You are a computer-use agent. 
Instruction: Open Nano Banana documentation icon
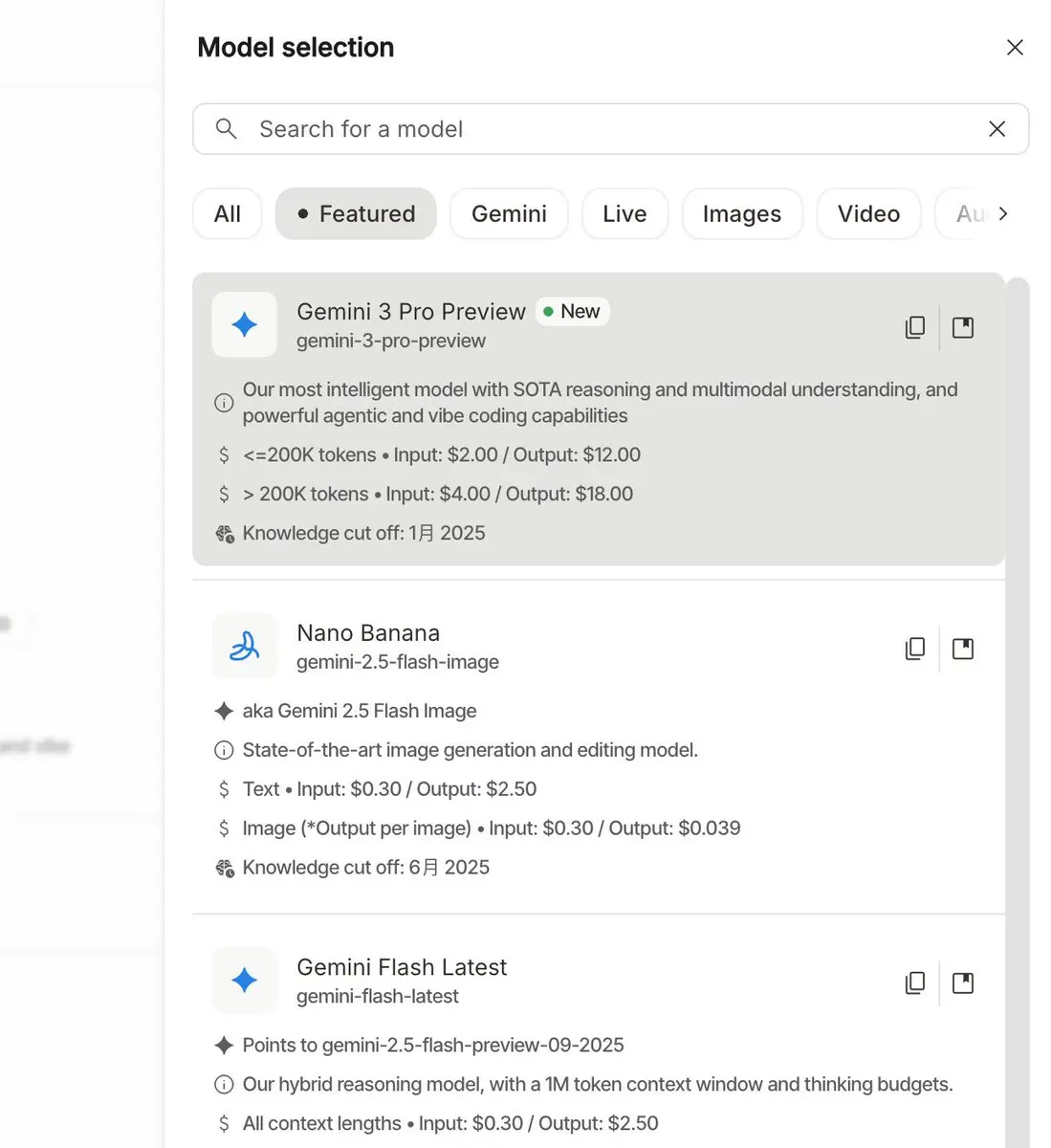click(963, 649)
